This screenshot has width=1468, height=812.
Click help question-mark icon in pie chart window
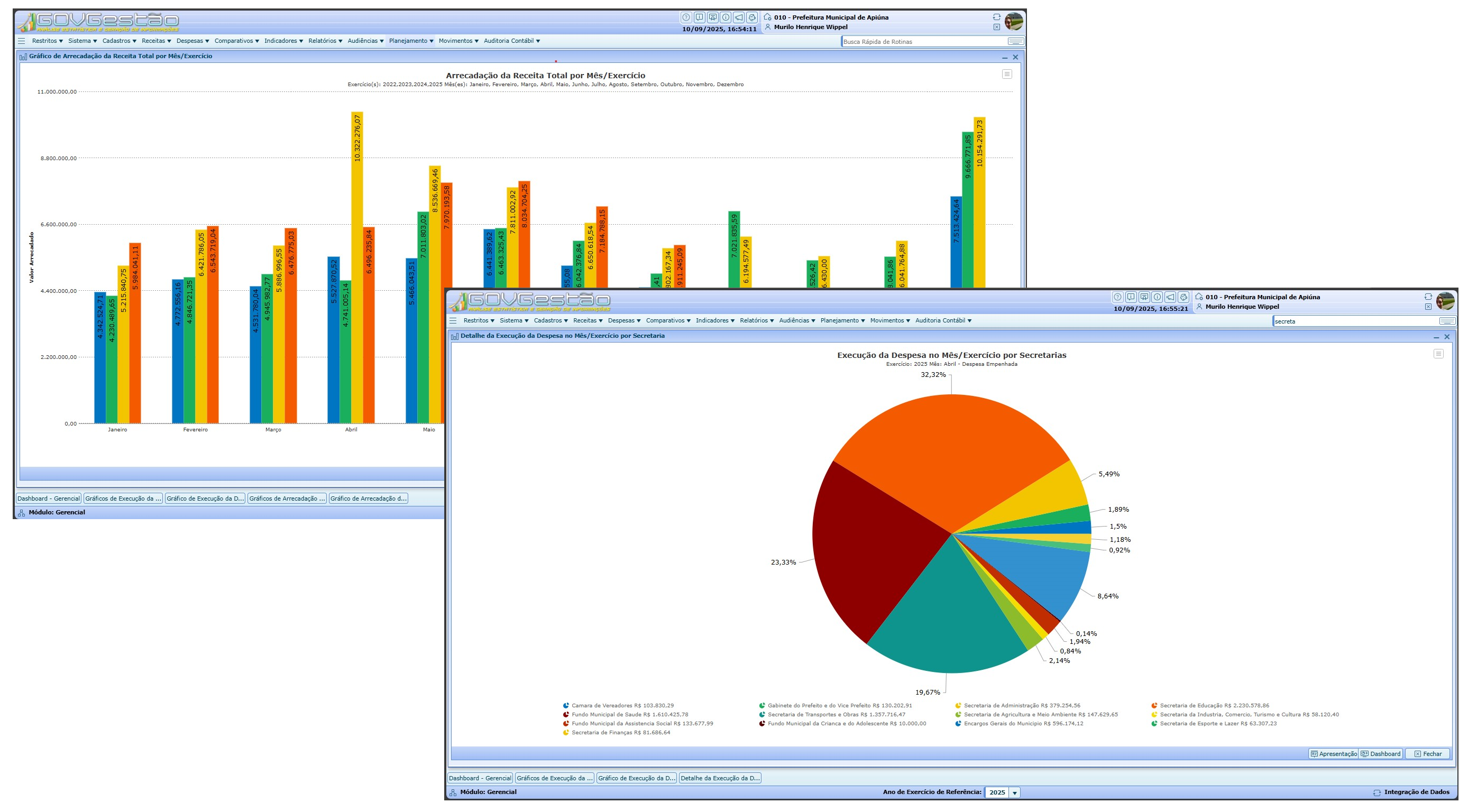click(1117, 297)
